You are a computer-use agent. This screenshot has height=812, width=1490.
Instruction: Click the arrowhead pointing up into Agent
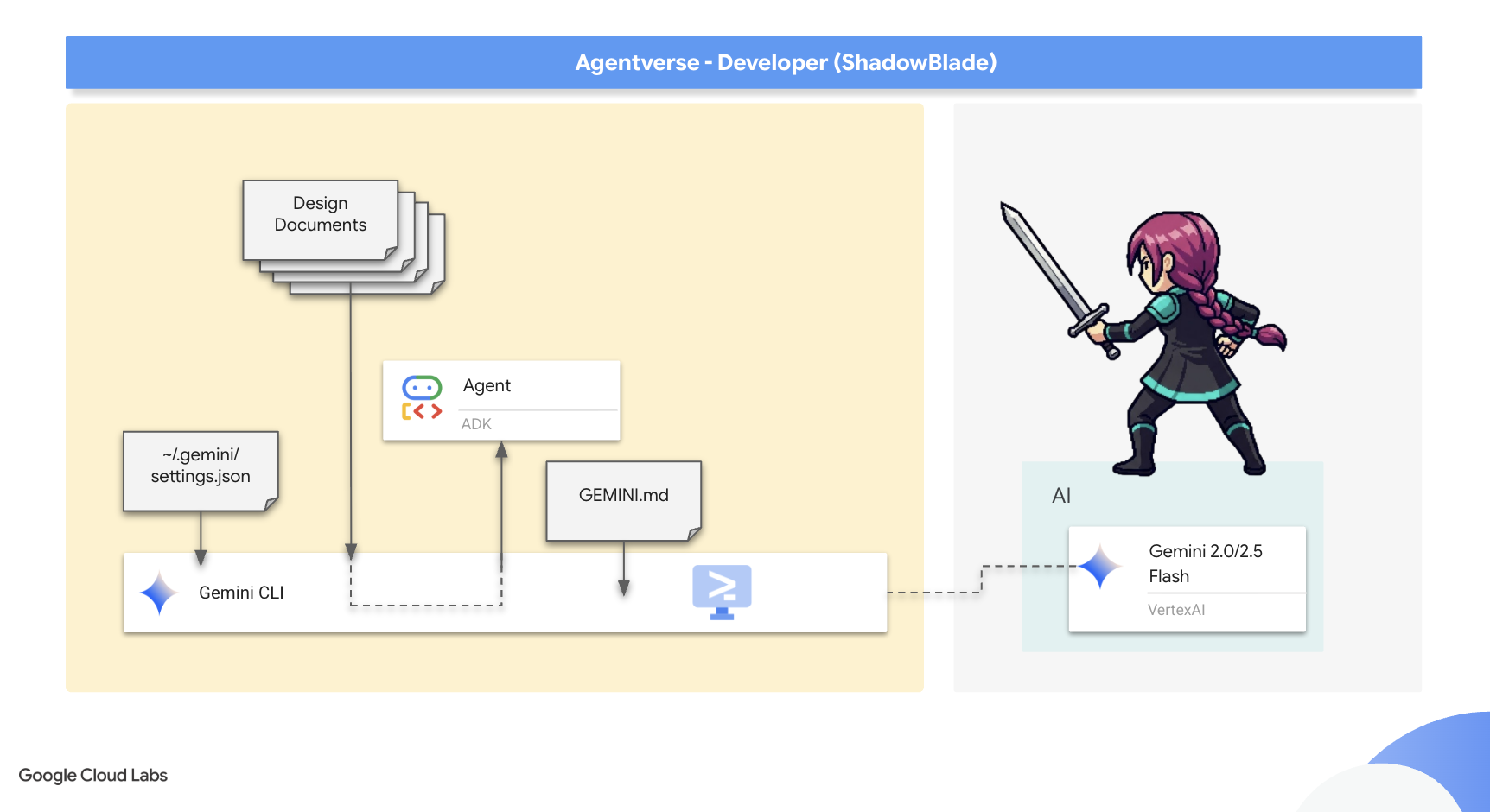click(501, 450)
